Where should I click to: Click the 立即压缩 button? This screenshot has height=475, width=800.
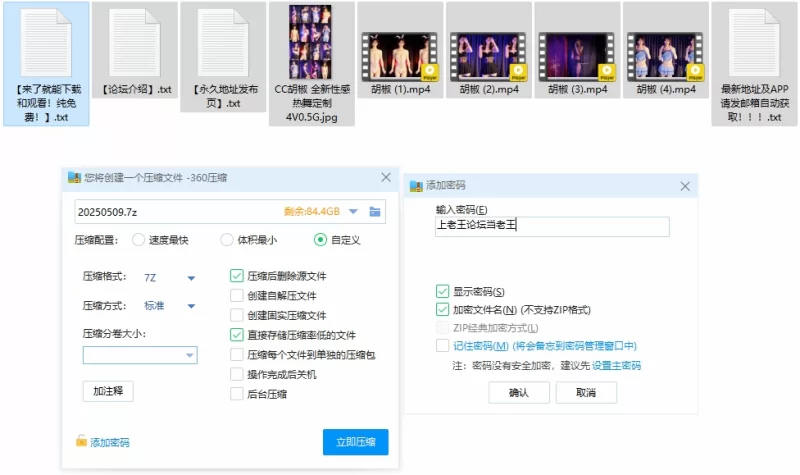point(356,442)
